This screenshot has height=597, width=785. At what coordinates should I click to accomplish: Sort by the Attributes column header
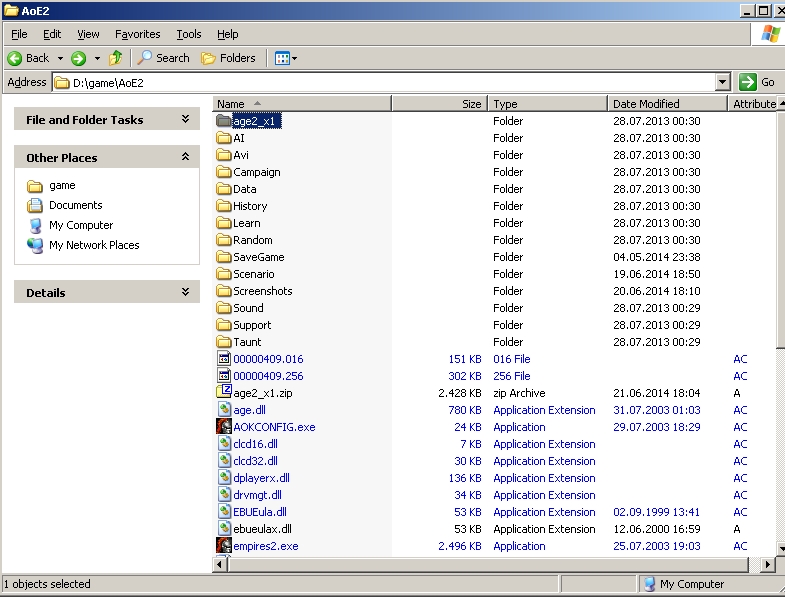[x=752, y=104]
